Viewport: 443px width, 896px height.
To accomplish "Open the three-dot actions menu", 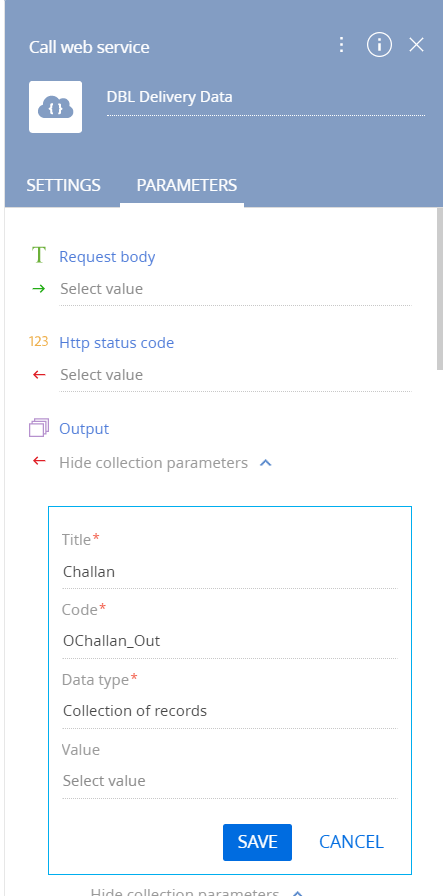I will pos(341,45).
